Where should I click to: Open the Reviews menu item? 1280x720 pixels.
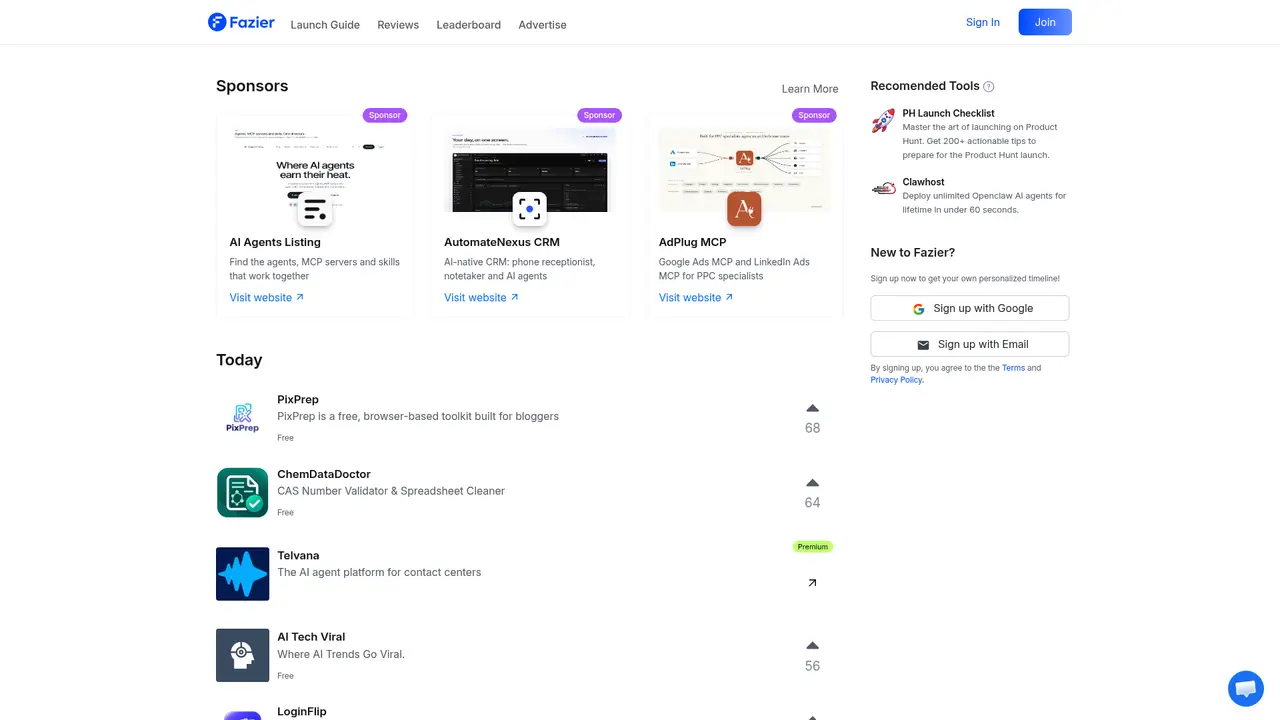398,24
